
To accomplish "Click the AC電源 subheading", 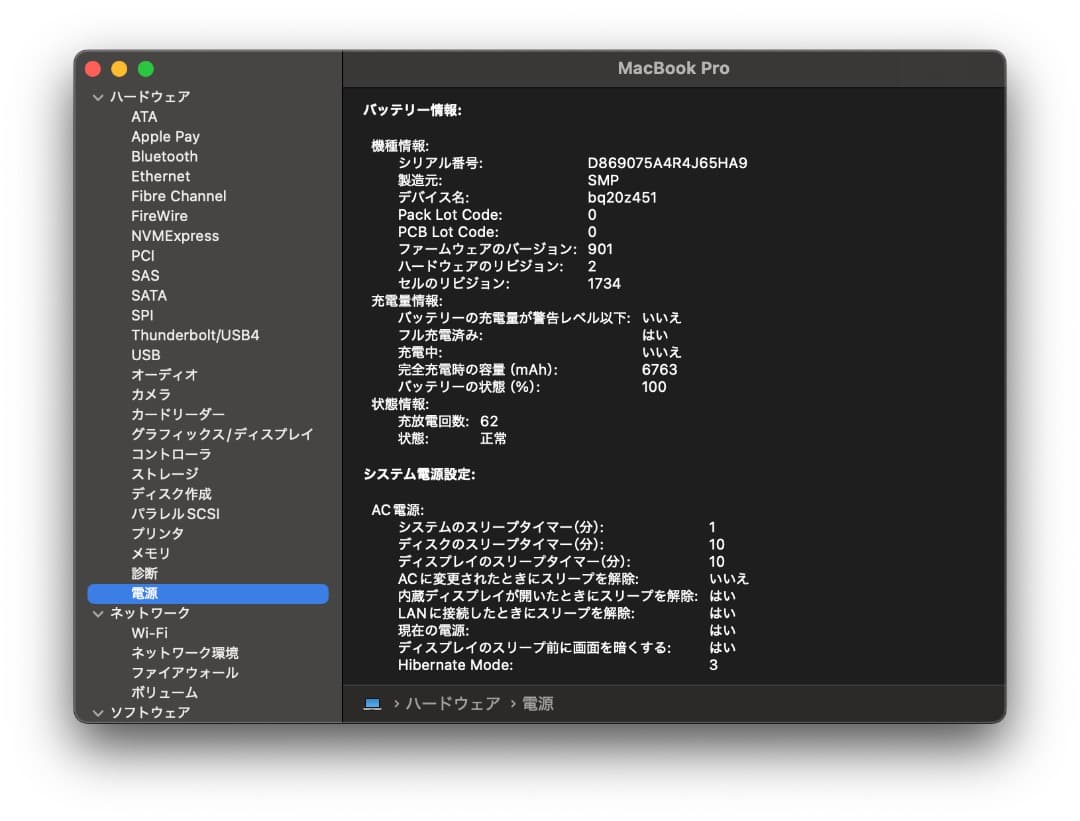I will tap(397, 510).
